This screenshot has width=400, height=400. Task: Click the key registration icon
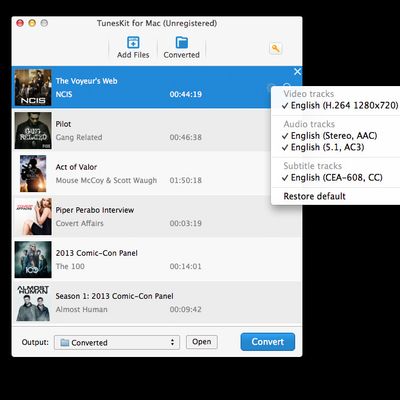tap(275, 49)
